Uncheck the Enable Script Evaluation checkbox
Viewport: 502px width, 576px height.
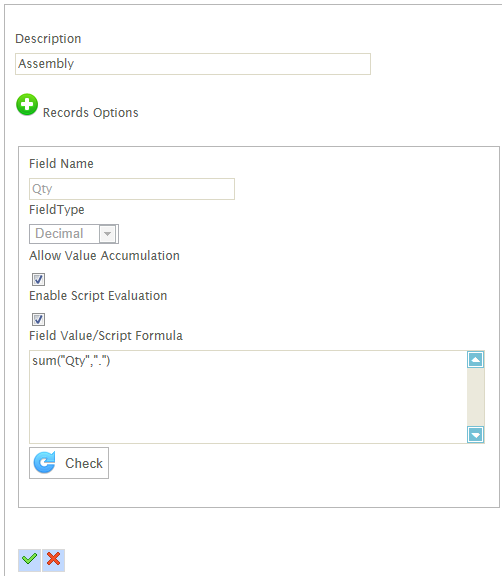tap(39, 319)
